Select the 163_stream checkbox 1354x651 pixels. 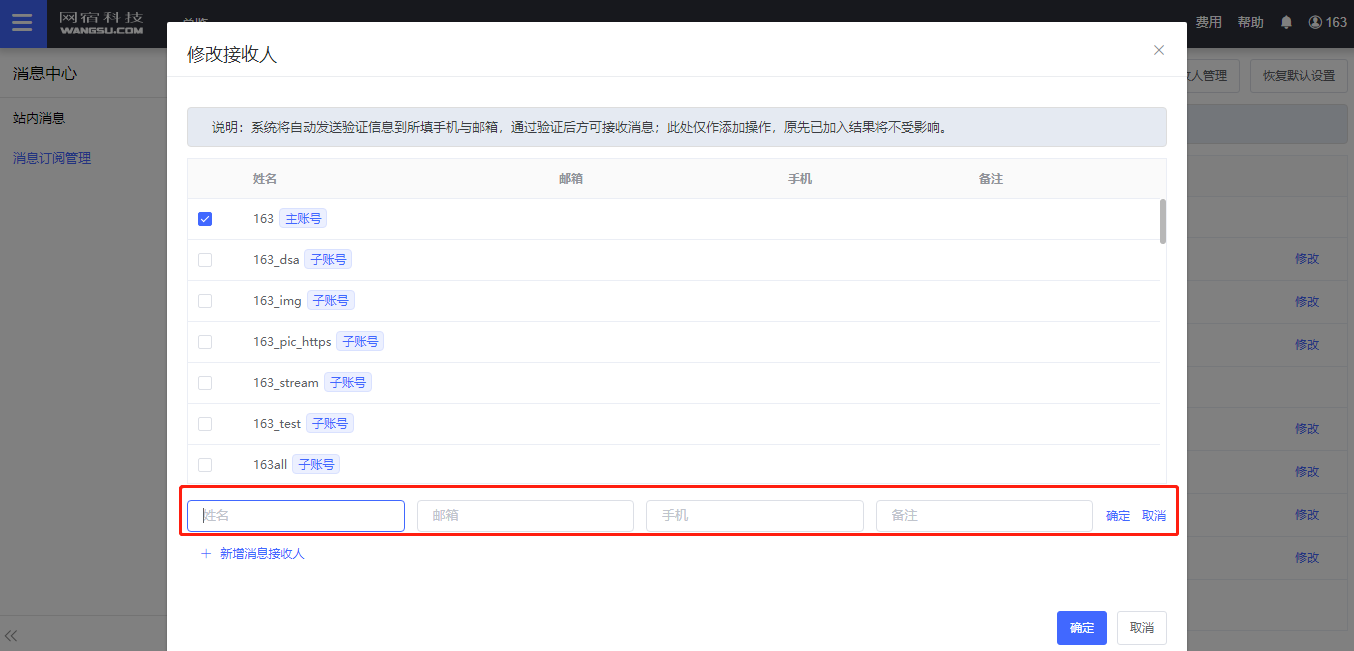click(205, 383)
